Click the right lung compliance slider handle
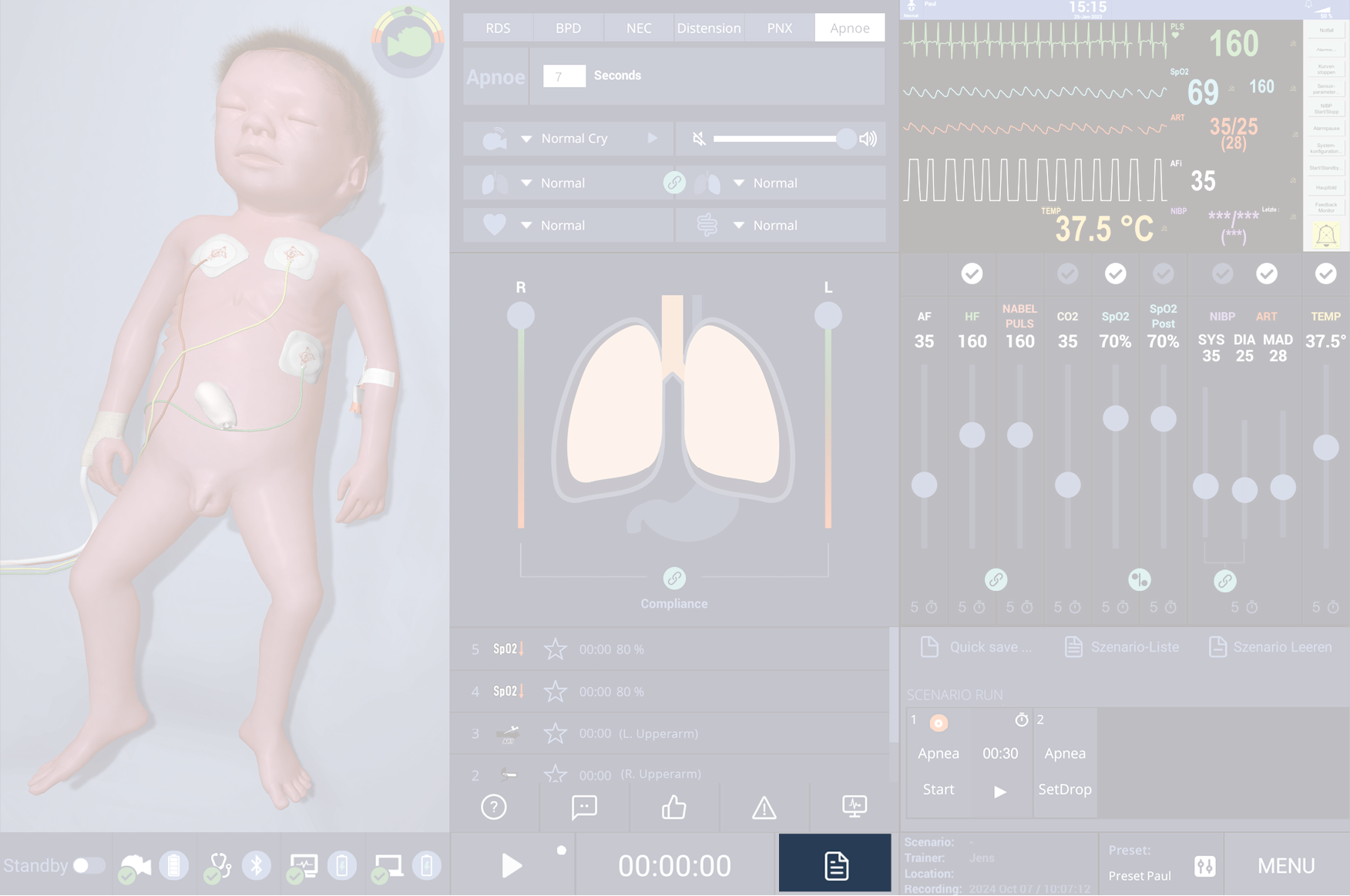Image resolution: width=1350 pixels, height=896 pixels. coord(521,315)
